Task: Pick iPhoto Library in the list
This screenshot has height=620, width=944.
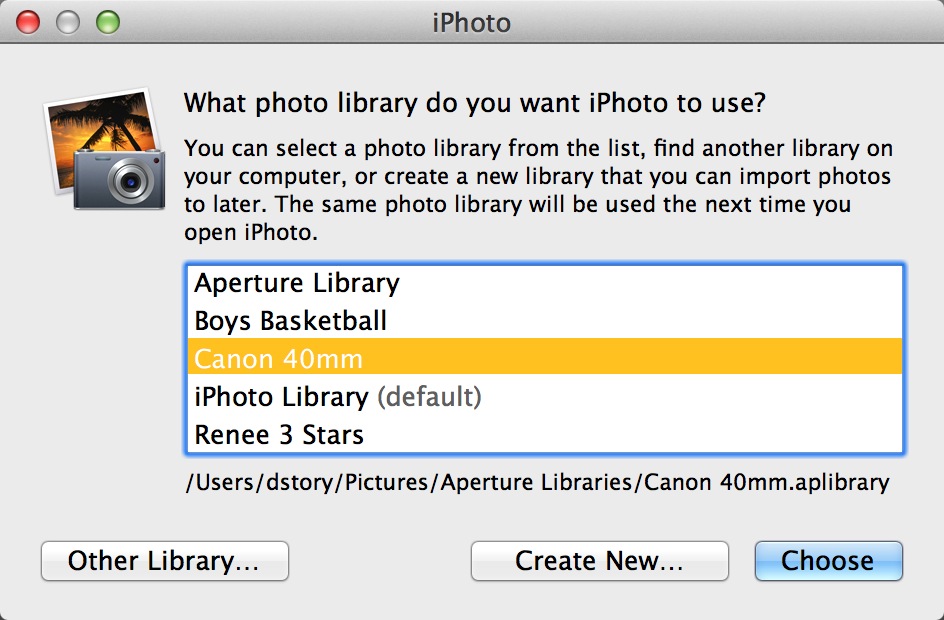Action: click(281, 397)
